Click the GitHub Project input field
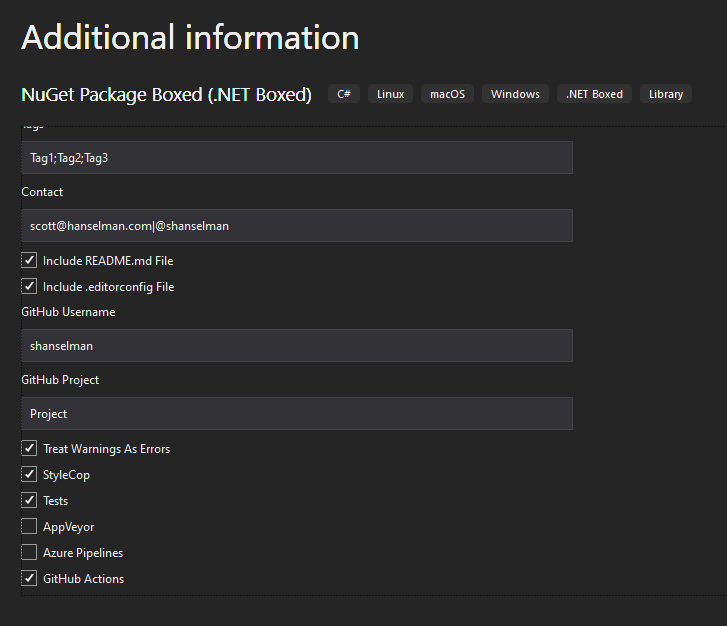 pyautogui.click(x=297, y=414)
